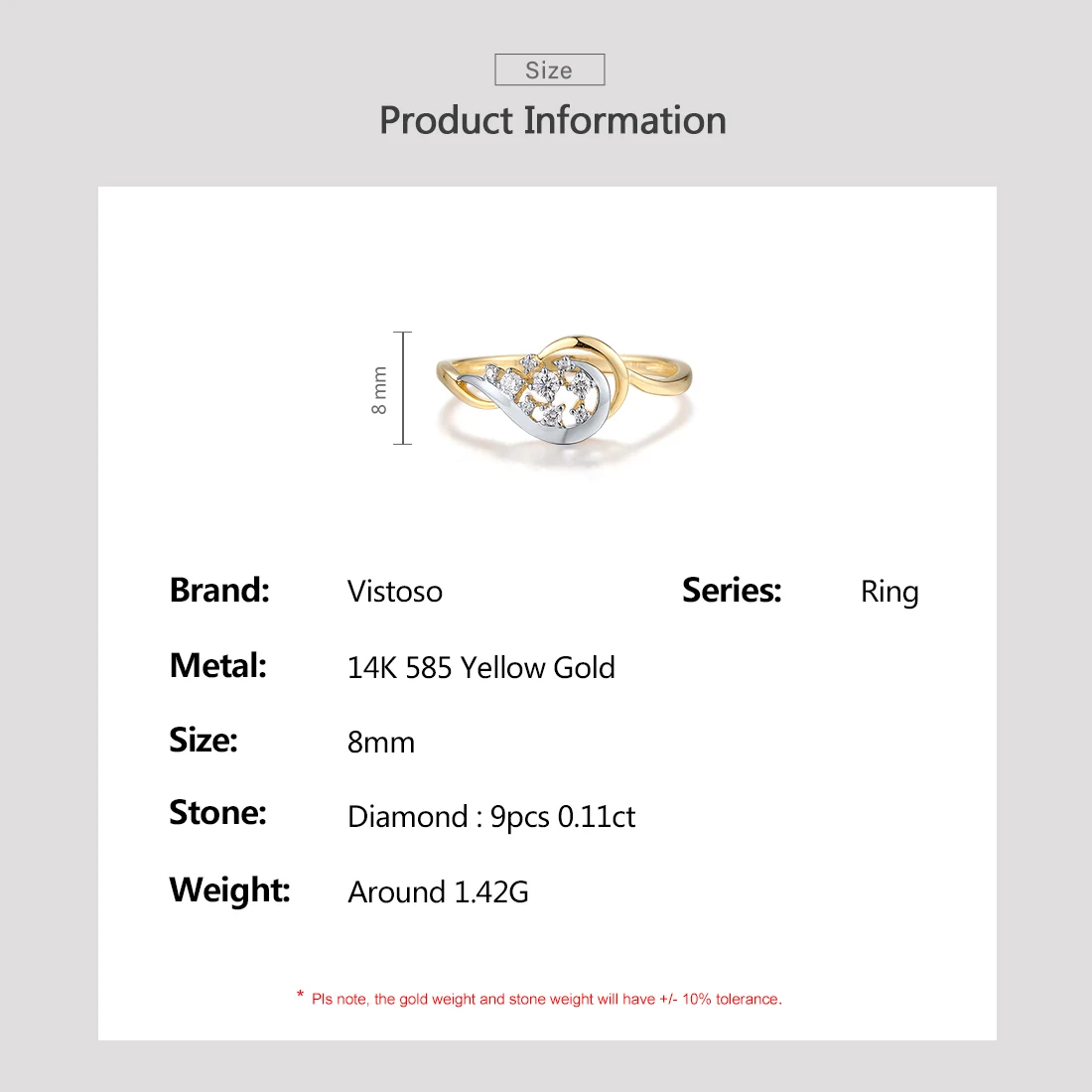Select the 14K 585 Yellow Gold text
The image size is (1092, 1092).
click(481, 667)
